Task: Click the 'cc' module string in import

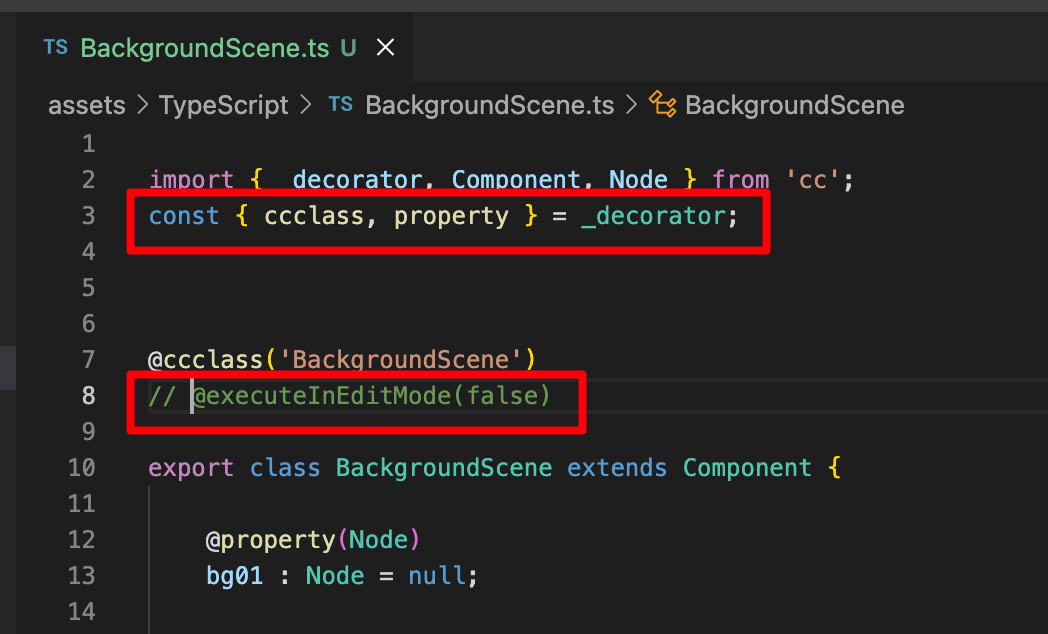Action: point(811,180)
